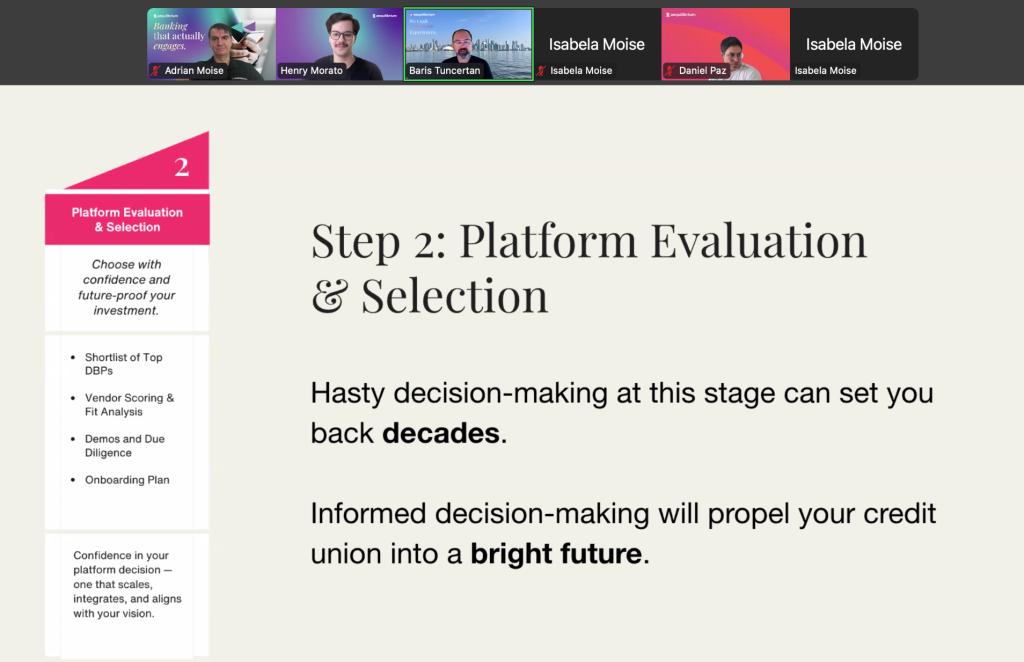Click Isabela Moise's muted microphone icon
The height and width of the screenshot is (662, 1024).
(x=542, y=71)
